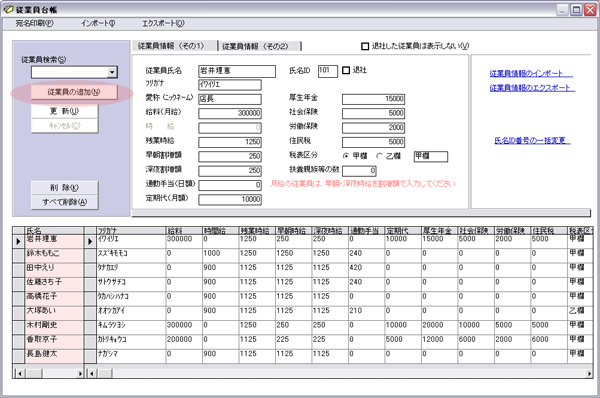Click the すべて削除(A) button

click(x=64, y=202)
